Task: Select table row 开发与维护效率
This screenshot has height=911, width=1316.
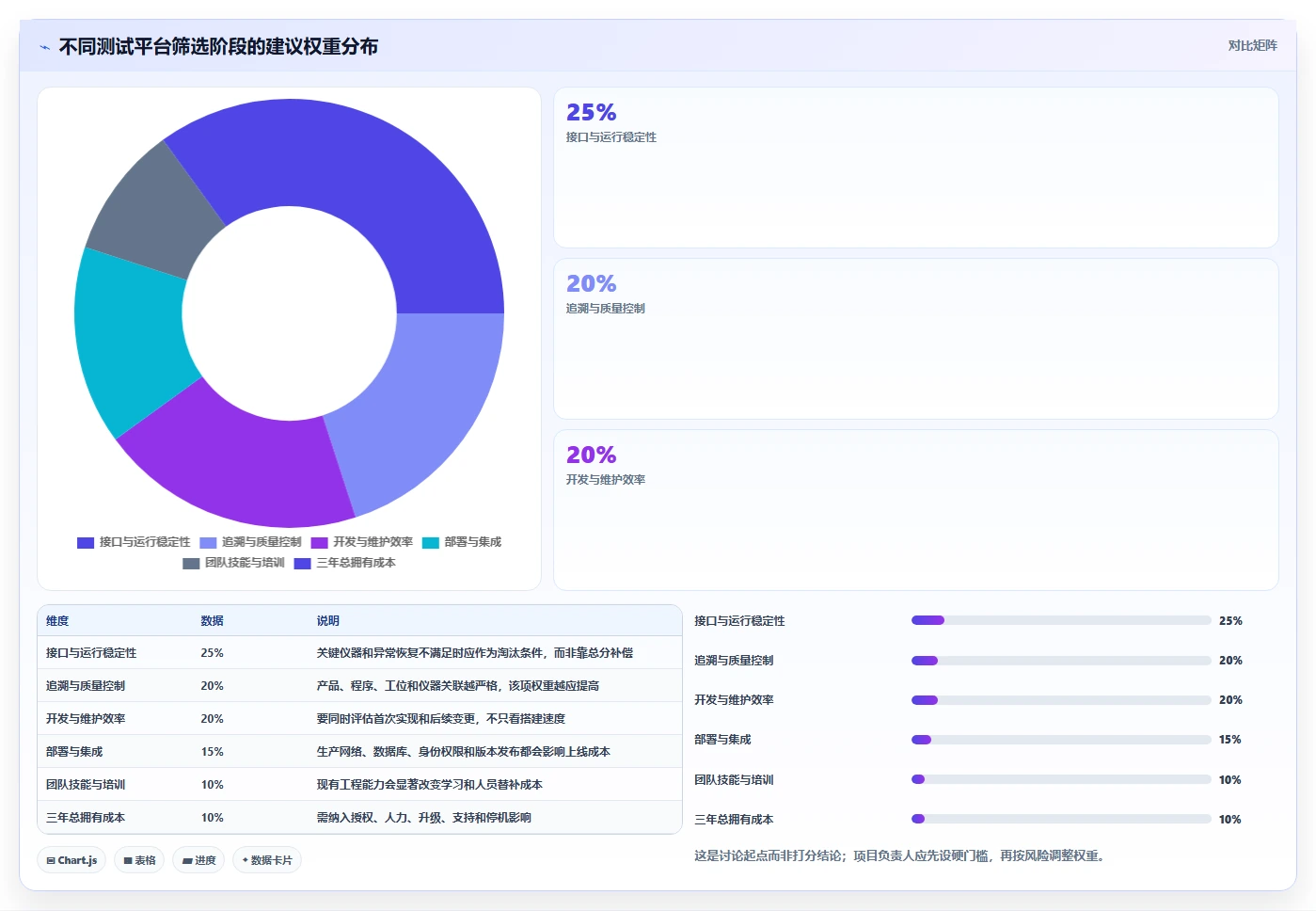Action: pos(359,718)
